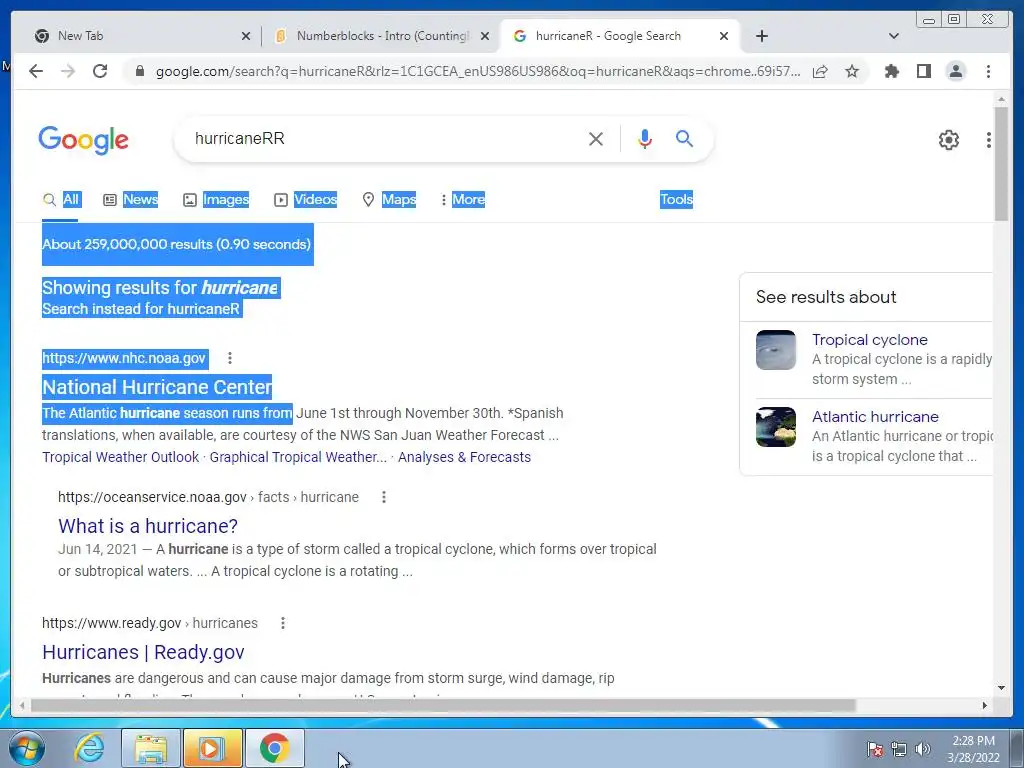
Task: Open a new tab with the plus button
Action: [x=761, y=36]
